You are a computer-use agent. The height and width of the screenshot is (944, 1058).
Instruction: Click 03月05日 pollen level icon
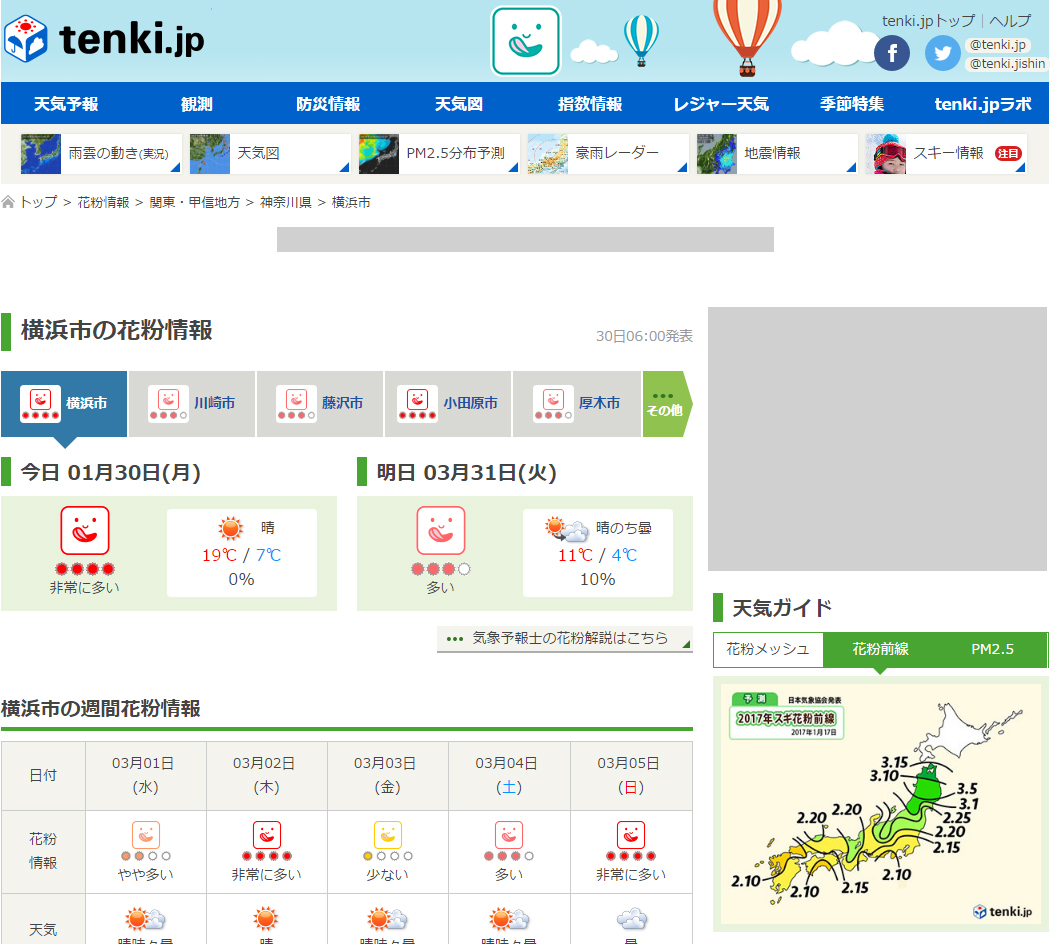click(x=631, y=835)
